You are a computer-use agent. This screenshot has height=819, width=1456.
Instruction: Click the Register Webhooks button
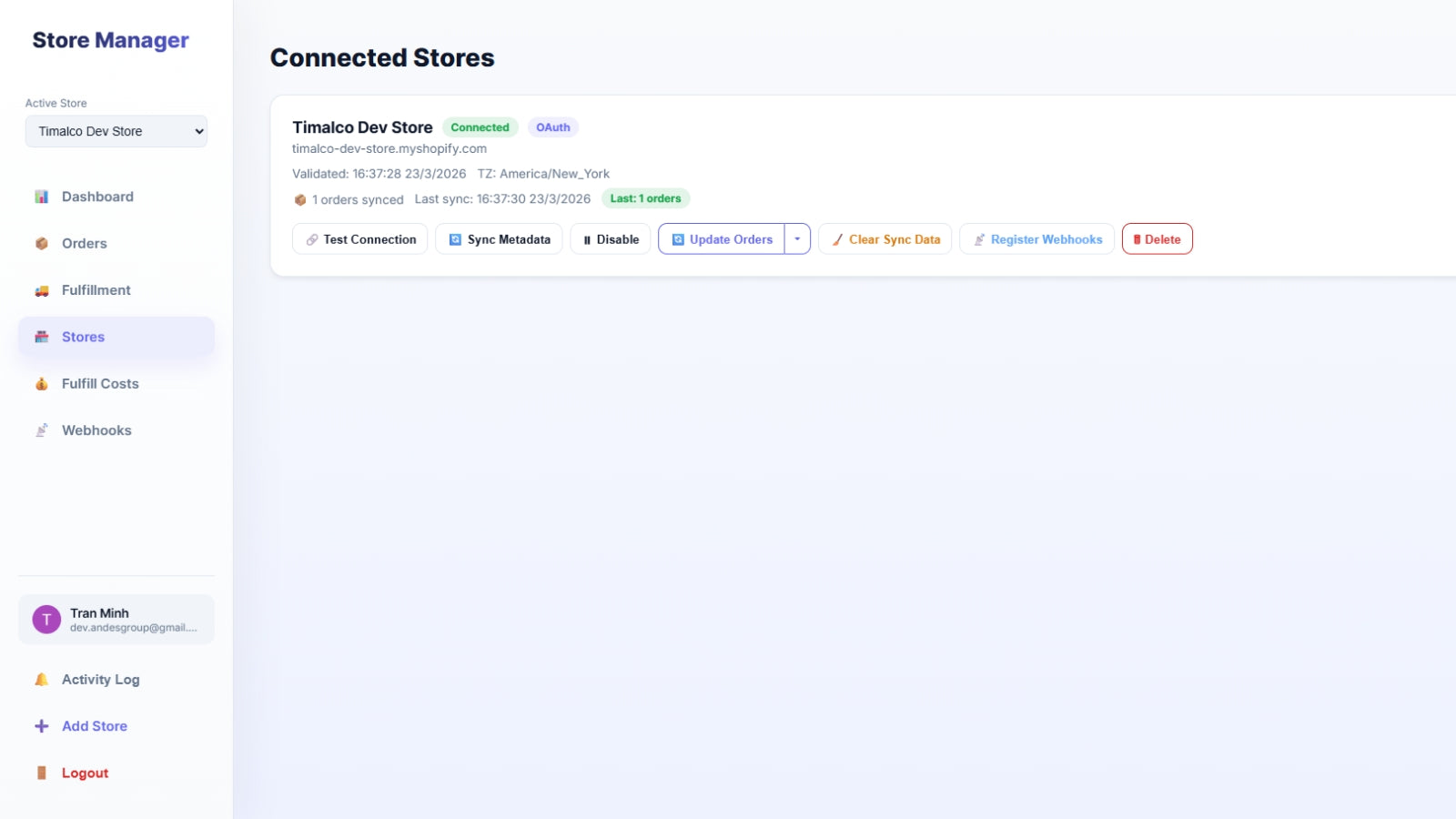[x=1037, y=239]
